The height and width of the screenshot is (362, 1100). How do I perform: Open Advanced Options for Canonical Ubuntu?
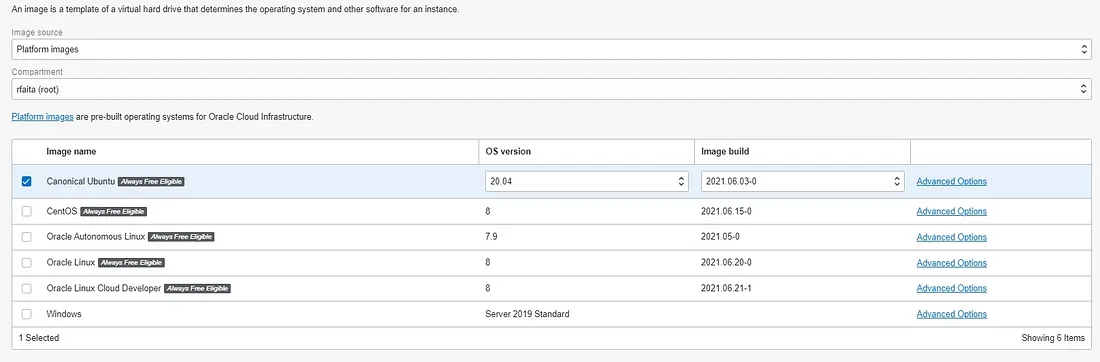pyautogui.click(x=951, y=182)
